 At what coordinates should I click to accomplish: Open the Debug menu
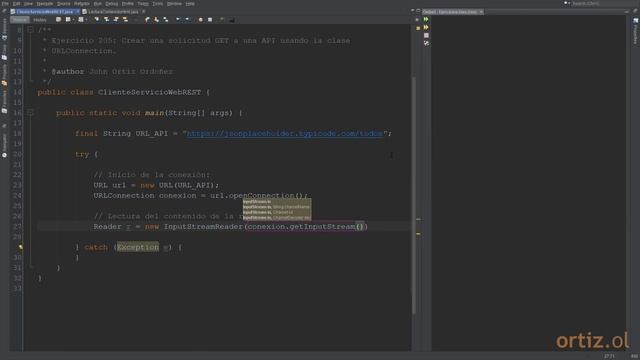point(111,3)
